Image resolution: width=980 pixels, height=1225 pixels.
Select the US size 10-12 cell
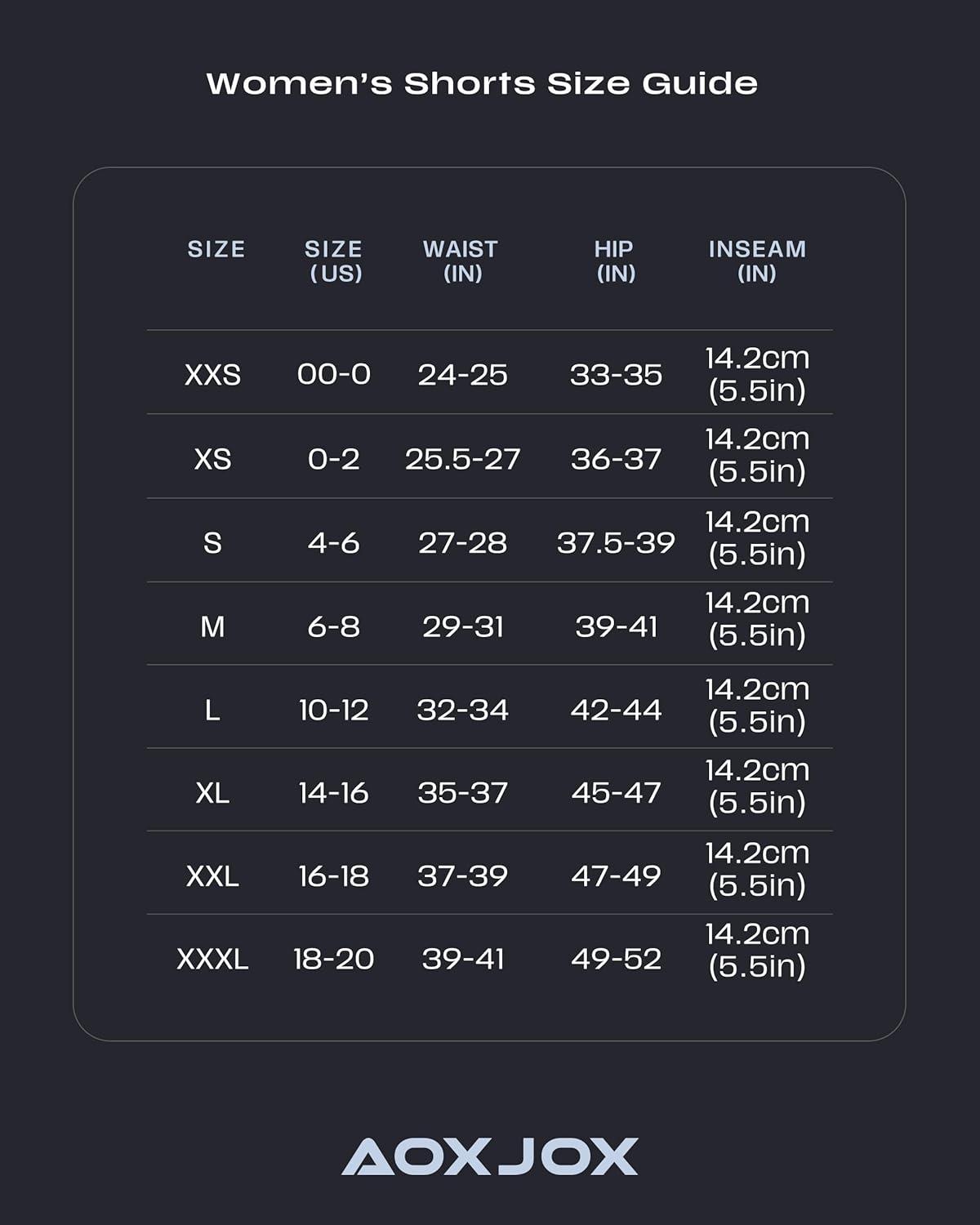point(333,710)
